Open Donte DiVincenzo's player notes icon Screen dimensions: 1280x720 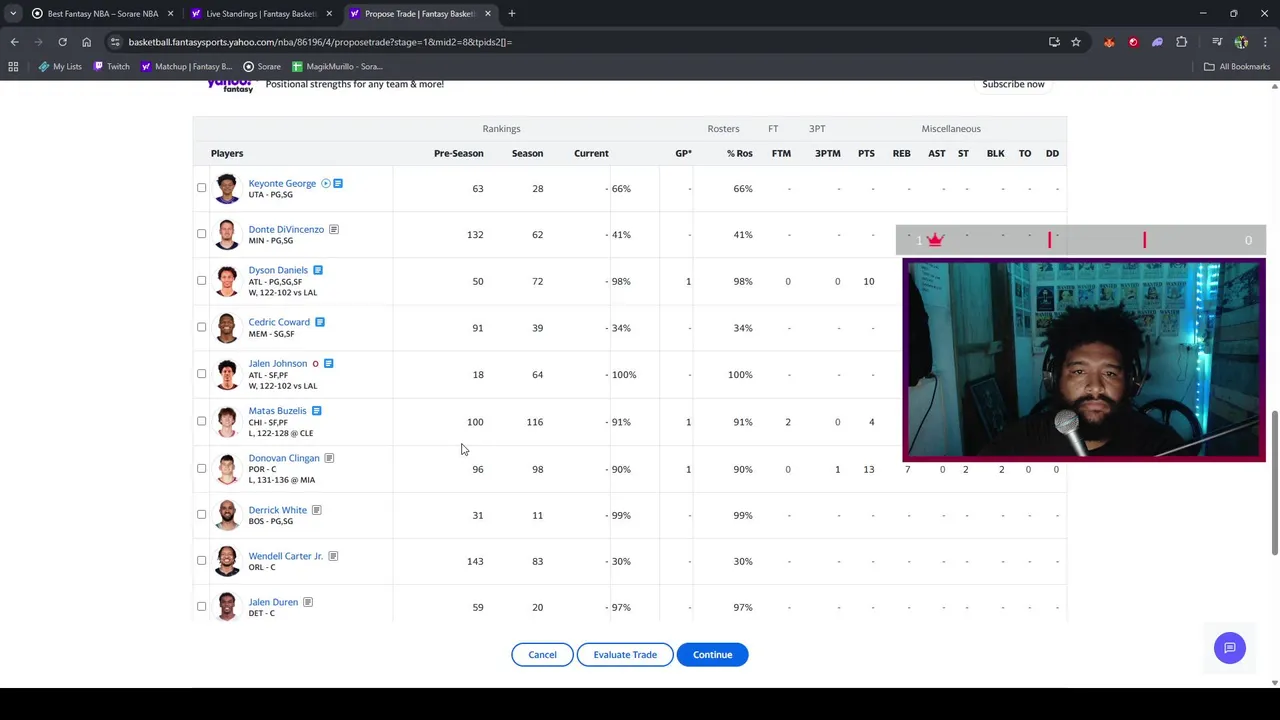pos(334,230)
